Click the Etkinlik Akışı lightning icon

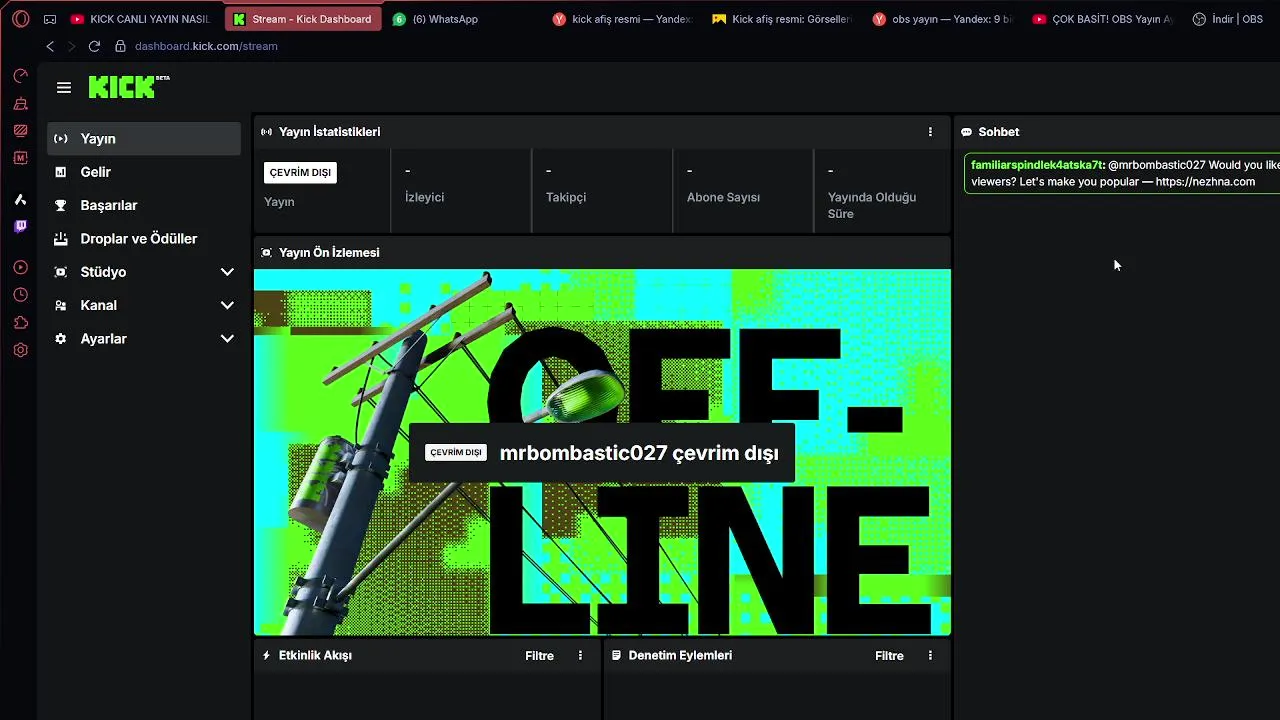pyautogui.click(x=266, y=656)
